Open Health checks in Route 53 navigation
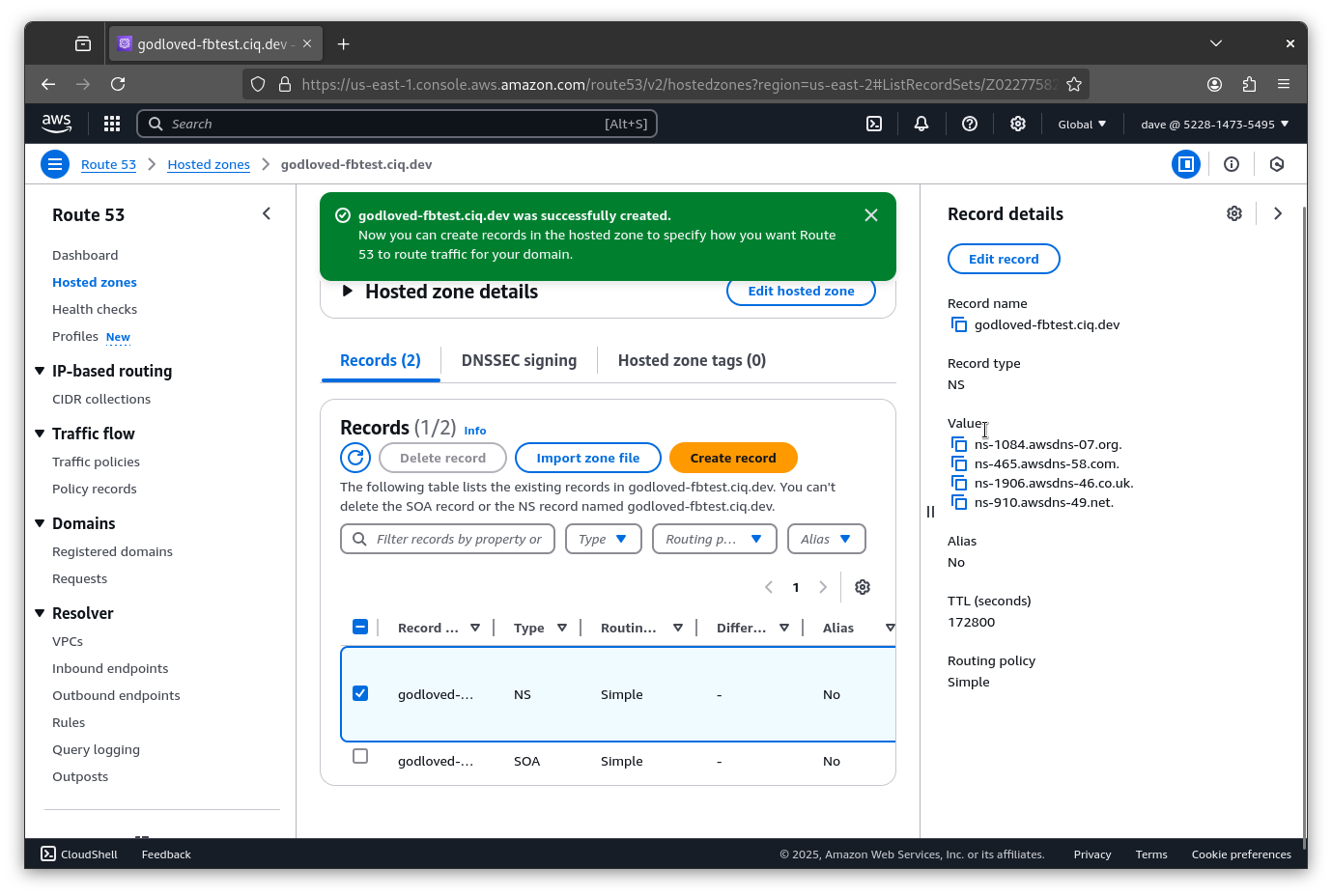This screenshot has height=896, width=1332. click(95, 309)
